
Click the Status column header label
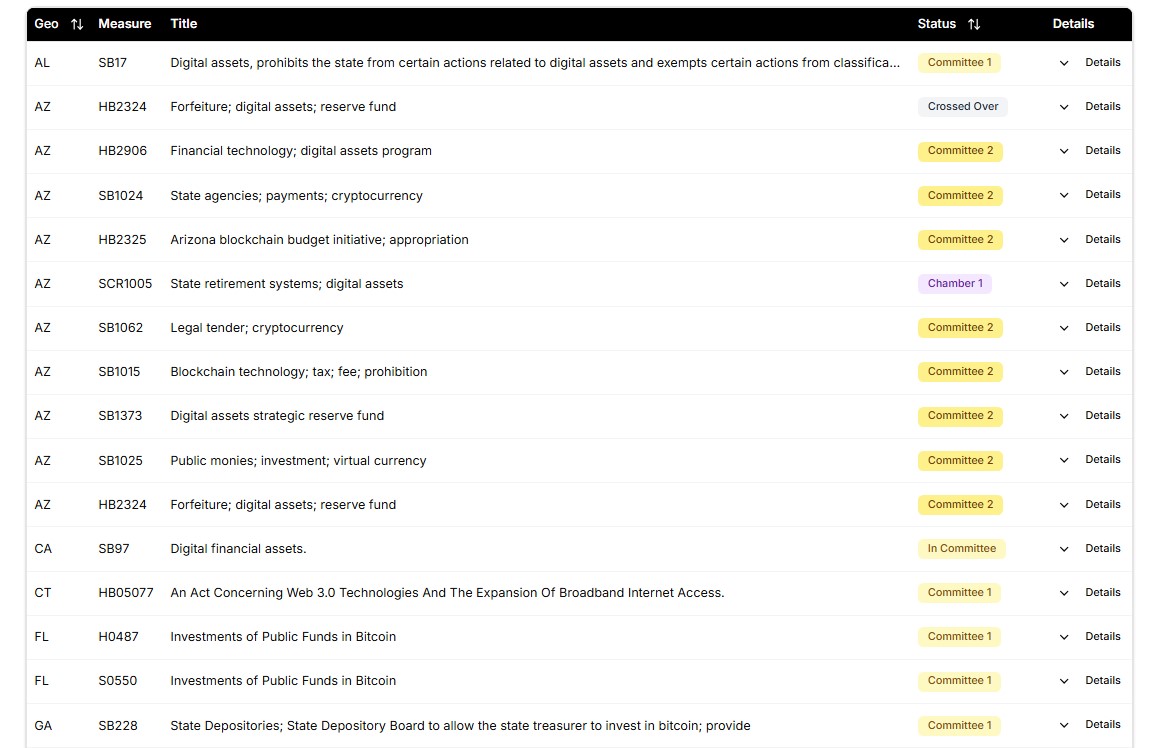pos(937,23)
